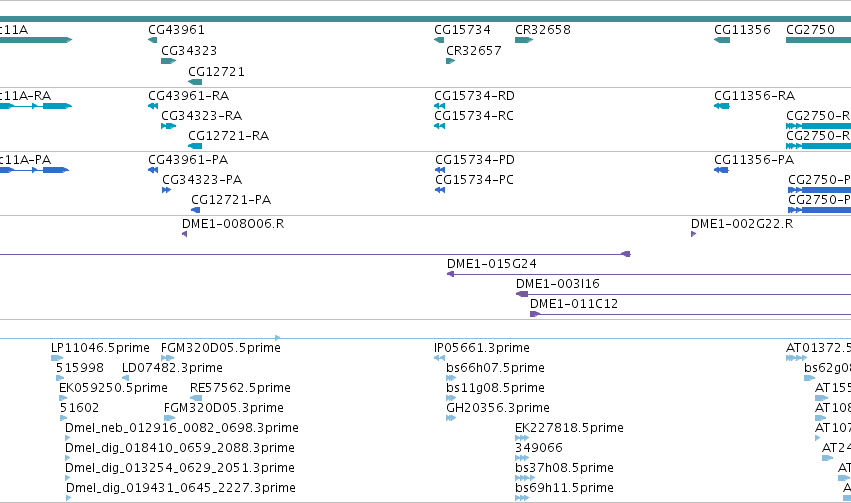Select the DME1-008O06.R marker triangle
This screenshot has height=503, width=851.
point(185,234)
